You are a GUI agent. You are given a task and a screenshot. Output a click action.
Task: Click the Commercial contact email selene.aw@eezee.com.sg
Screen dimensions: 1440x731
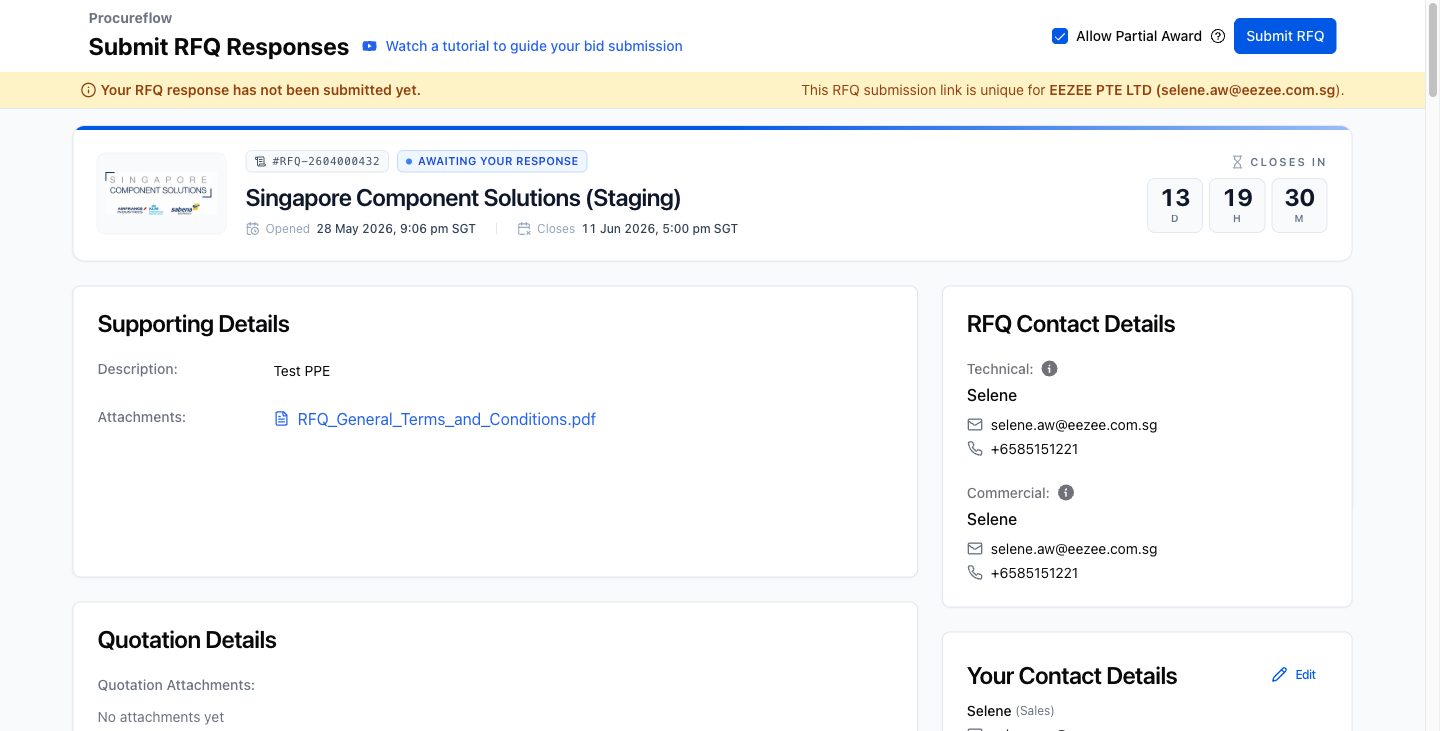pos(1074,549)
